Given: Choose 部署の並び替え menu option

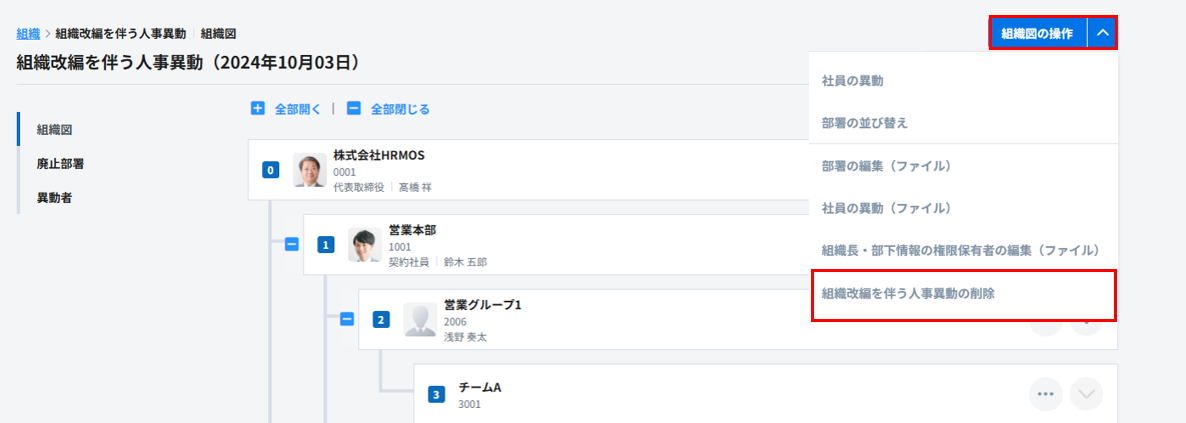Looking at the screenshot, I should 864,122.
